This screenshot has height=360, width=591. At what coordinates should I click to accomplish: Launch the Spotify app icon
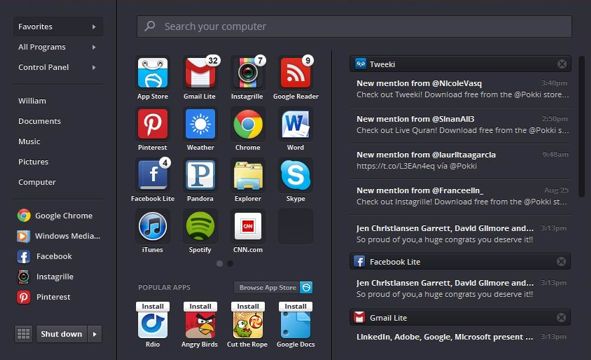tap(200, 226)
